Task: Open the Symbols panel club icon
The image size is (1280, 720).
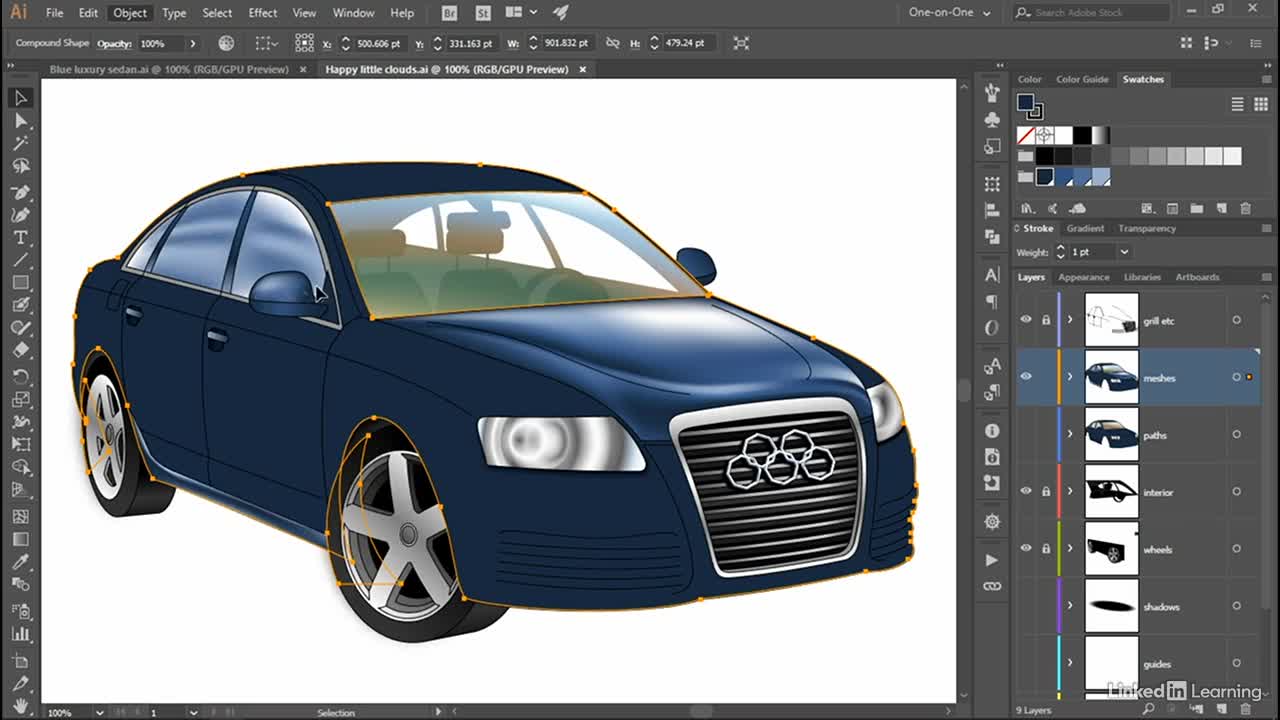Action: [992, 120]
